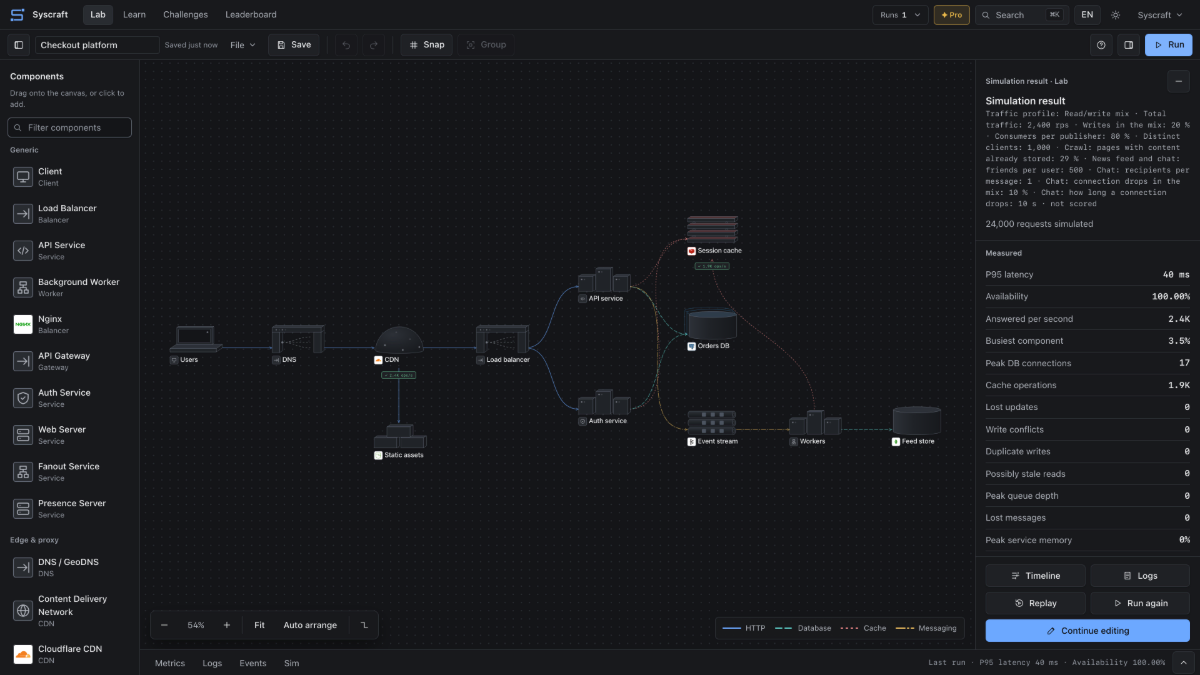Add the Fanout Service component icon

click(23, 472)
